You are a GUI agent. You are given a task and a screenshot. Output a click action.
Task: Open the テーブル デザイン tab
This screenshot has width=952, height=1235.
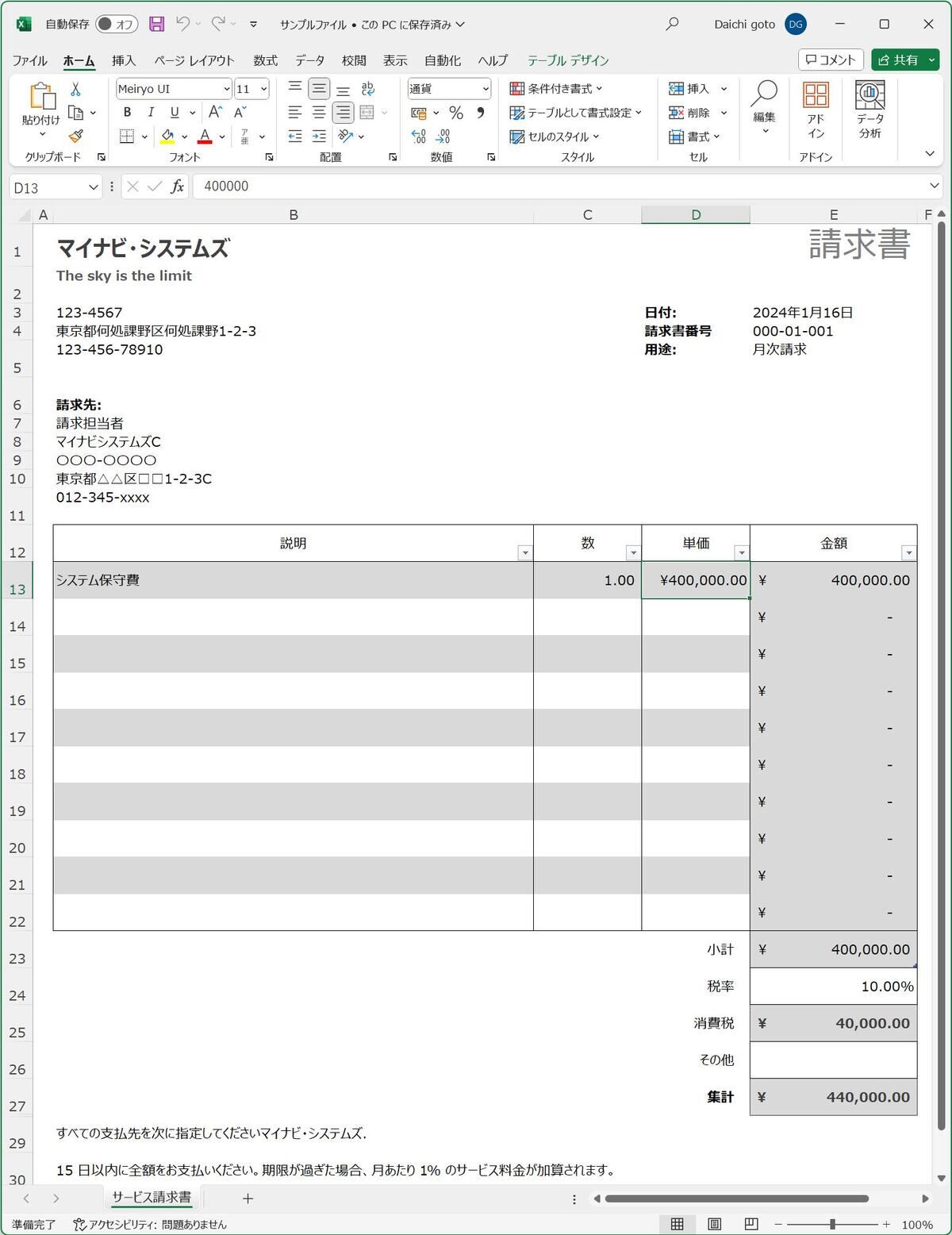pyautogui.click(x=568, y=60)
